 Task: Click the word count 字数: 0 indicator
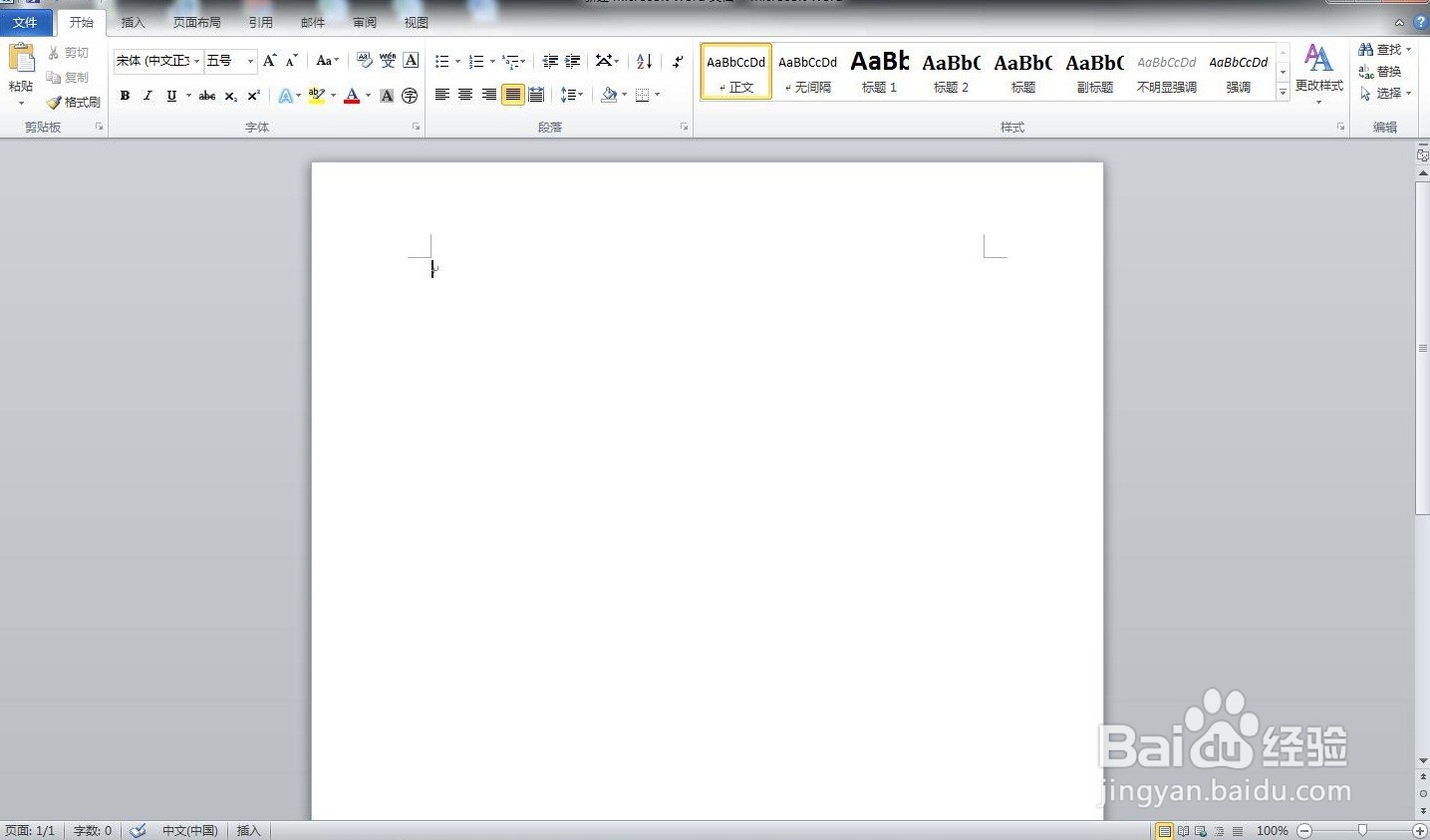pos(93,830)
